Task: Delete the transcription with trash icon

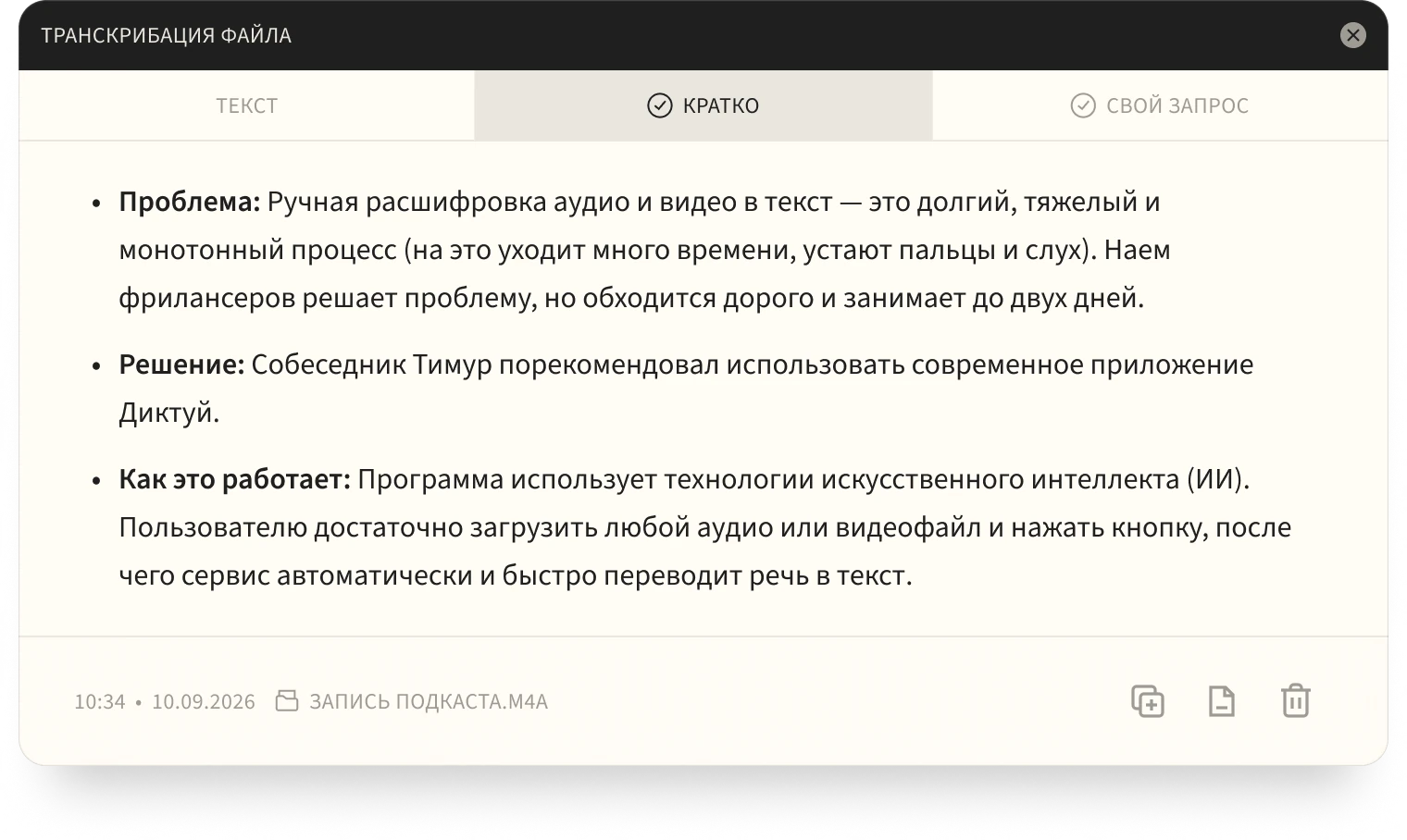Action: coord(1295,700)
